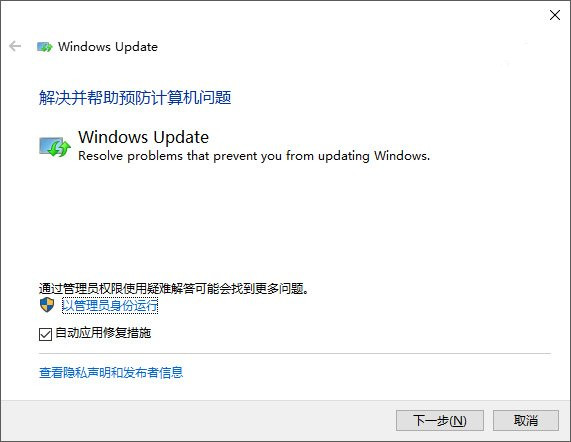Click the 自动应用修复措施 checkbox label text
Viewport: 571px width, 442px height.
tap(103, 333)
